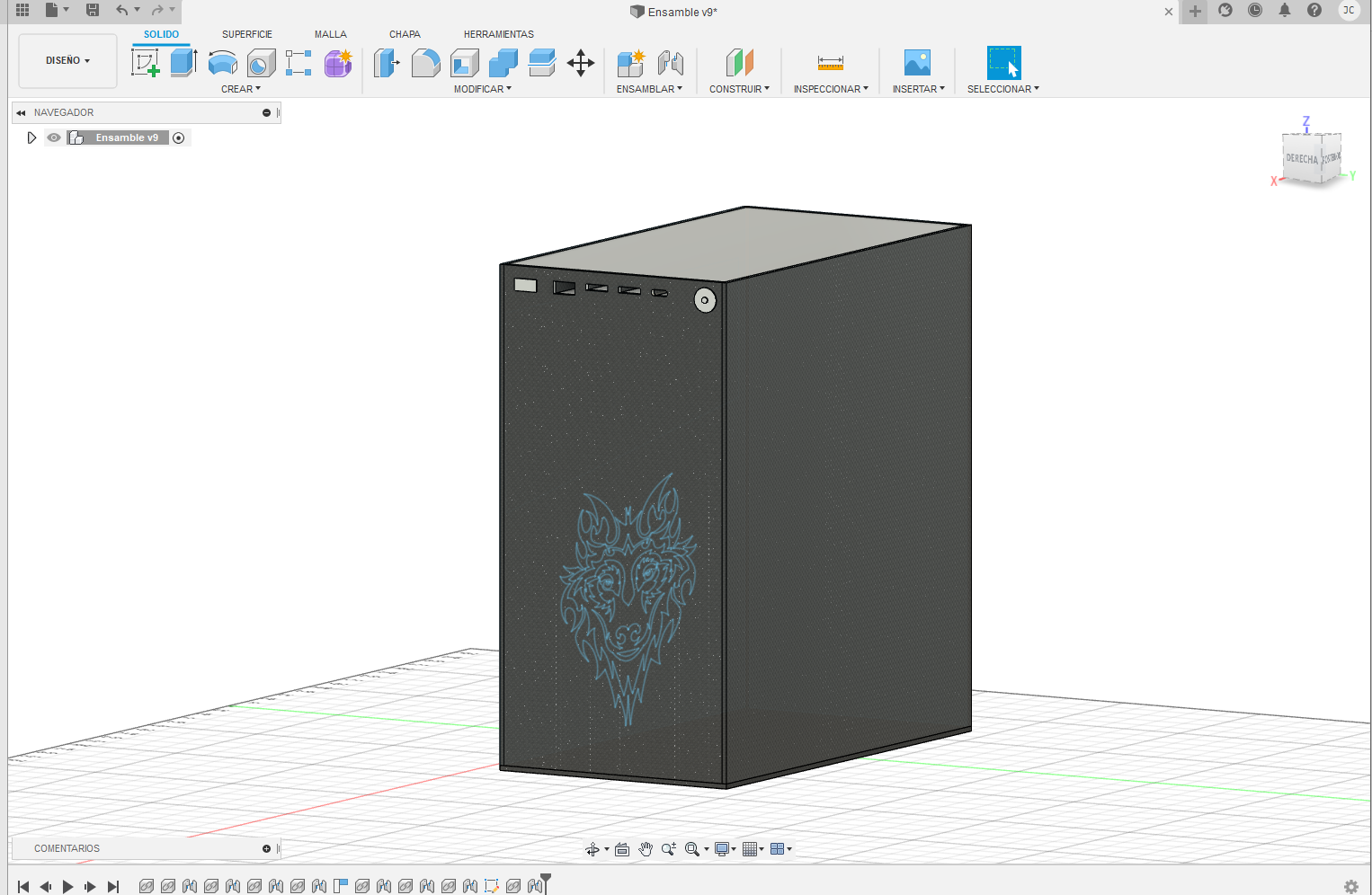Open the Look At tool in navigation bar

click(x=622, y=849)
